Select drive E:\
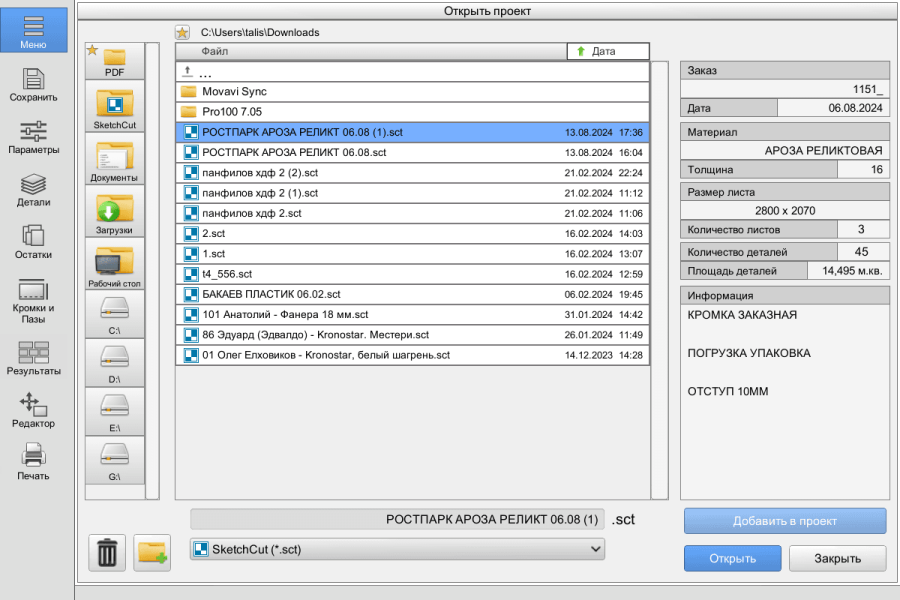 [115, 412]
